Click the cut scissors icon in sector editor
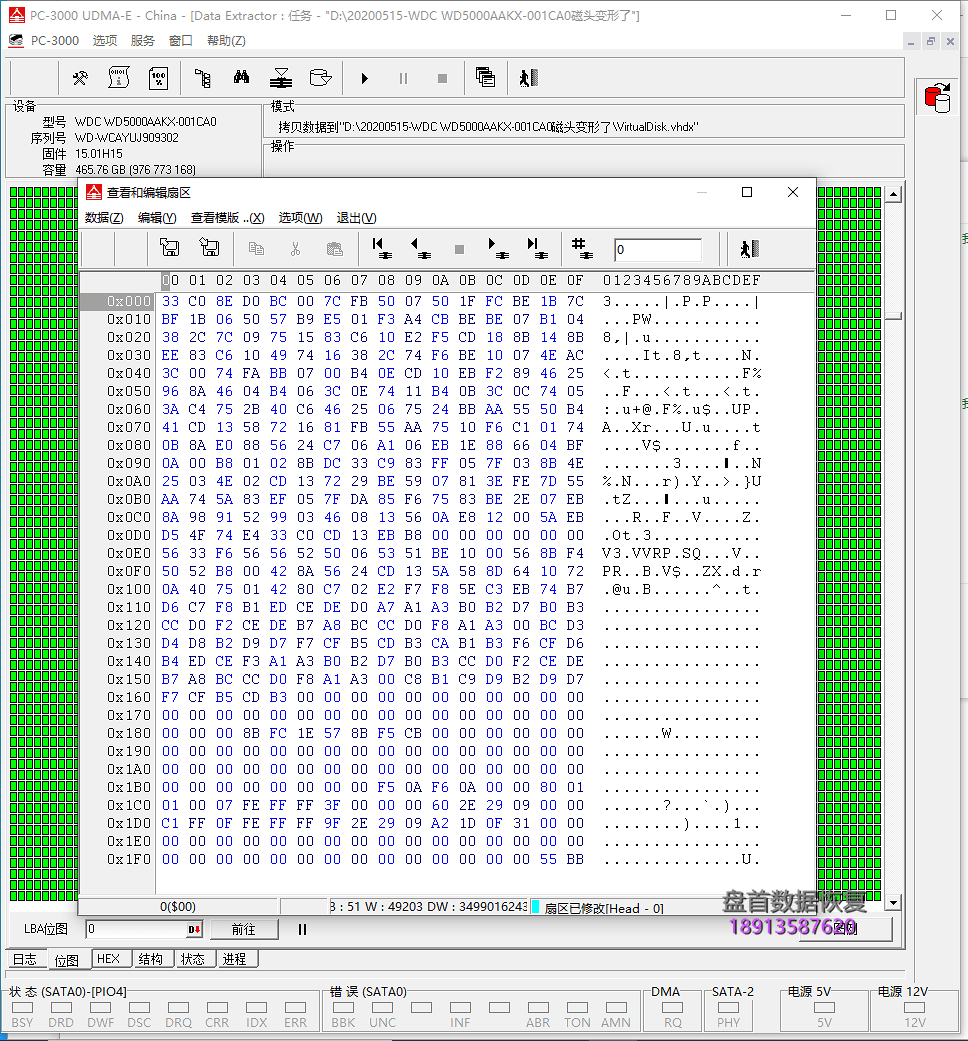 pos(295,249)
